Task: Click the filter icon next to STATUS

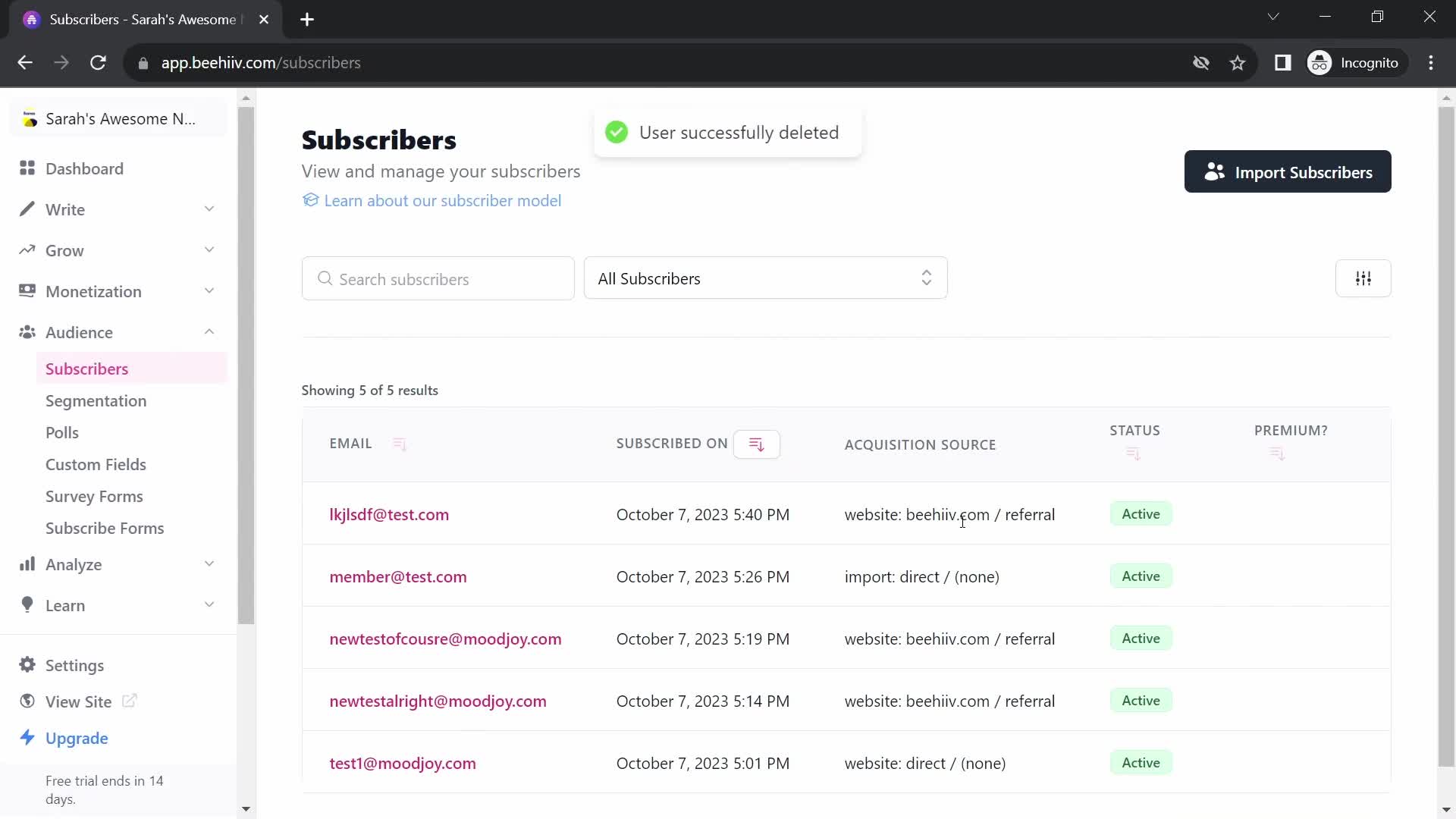Action: [1133, 453]
